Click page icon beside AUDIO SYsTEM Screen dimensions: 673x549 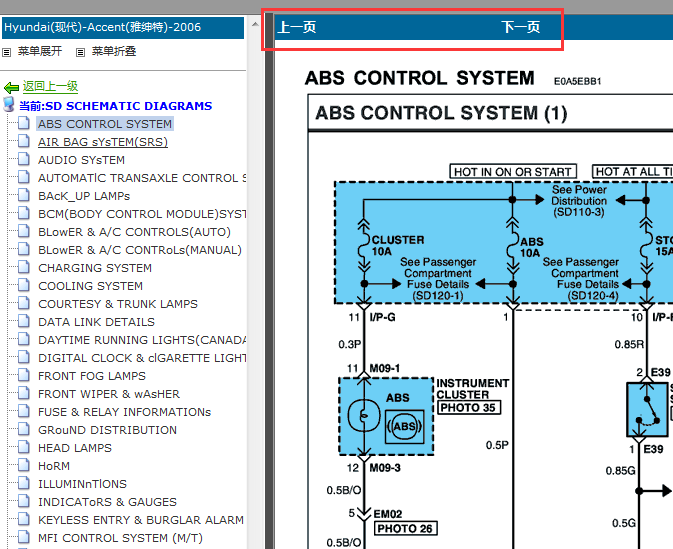coord(24,159)
